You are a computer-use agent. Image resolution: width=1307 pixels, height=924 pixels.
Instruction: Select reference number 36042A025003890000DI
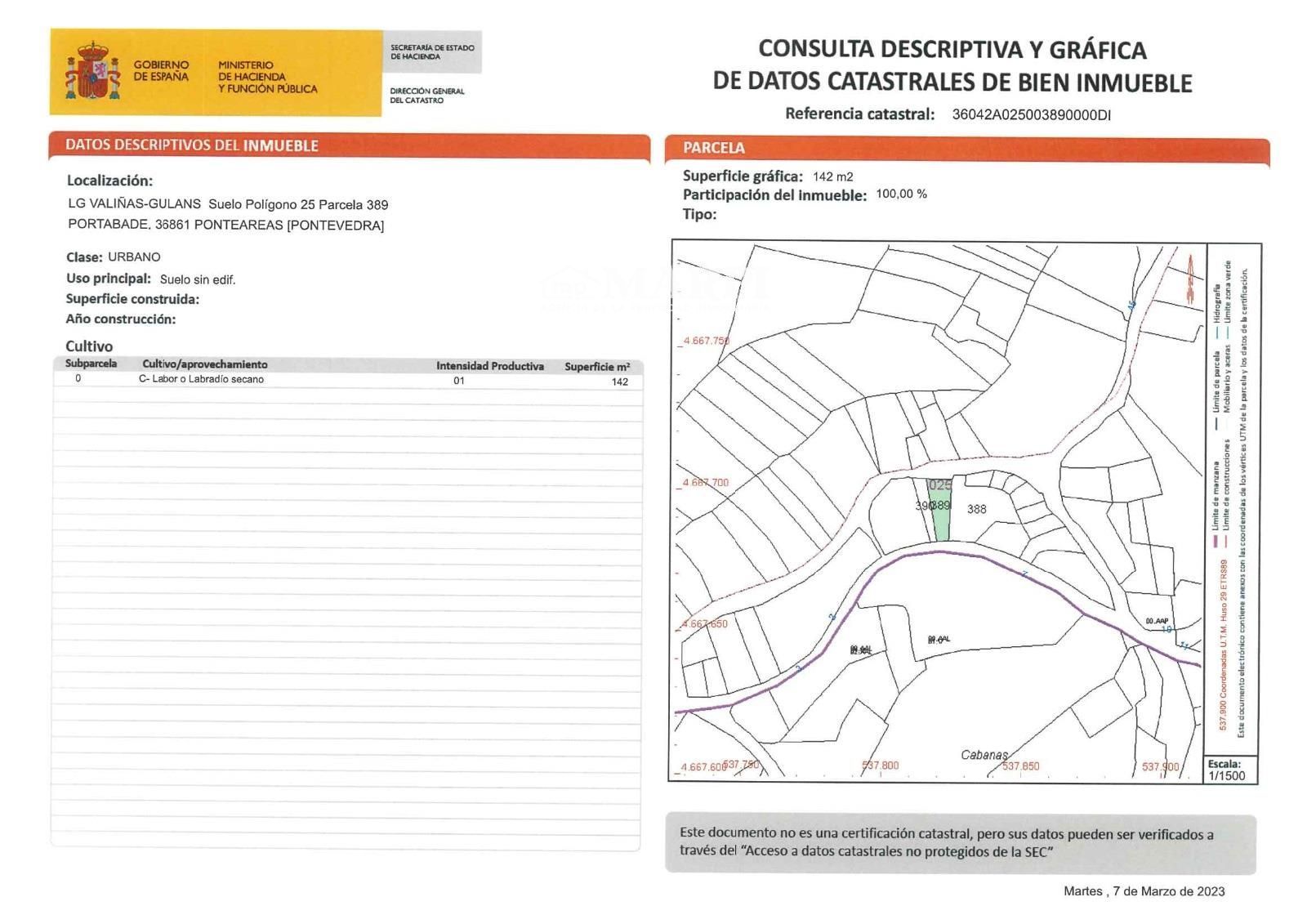1031,115
